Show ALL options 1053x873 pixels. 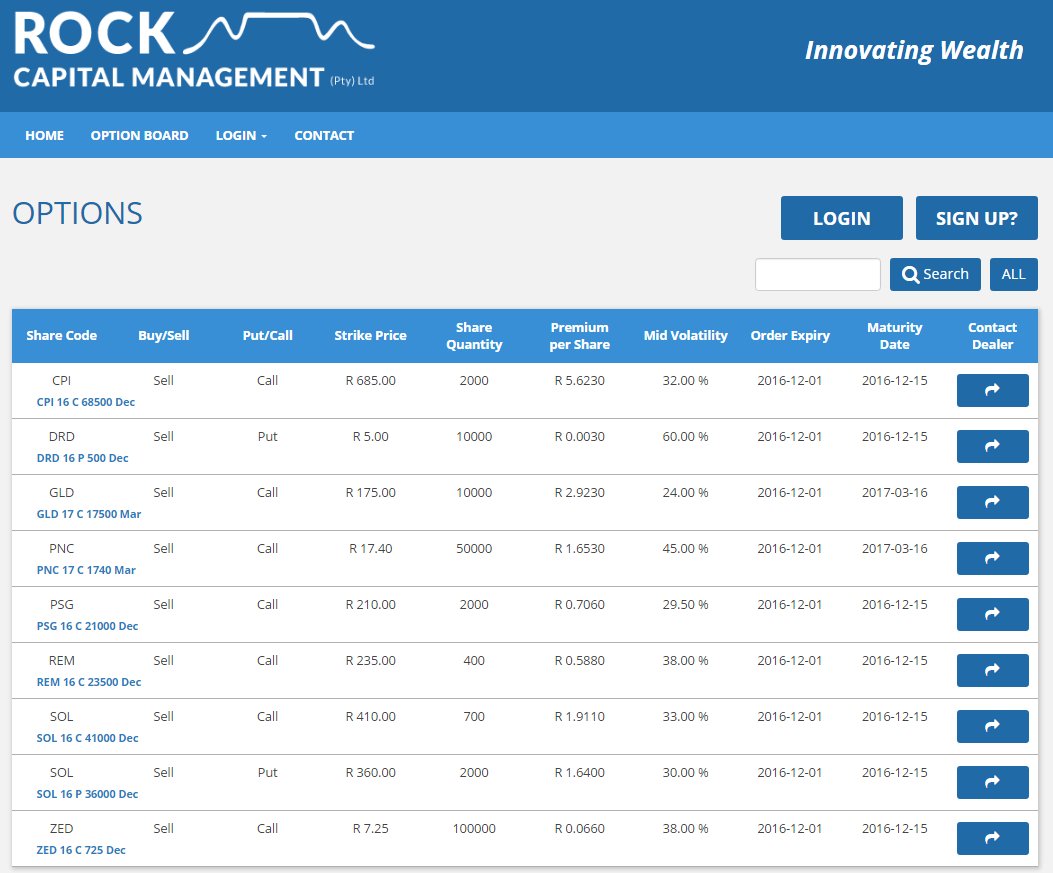[x=1013, y=274]
